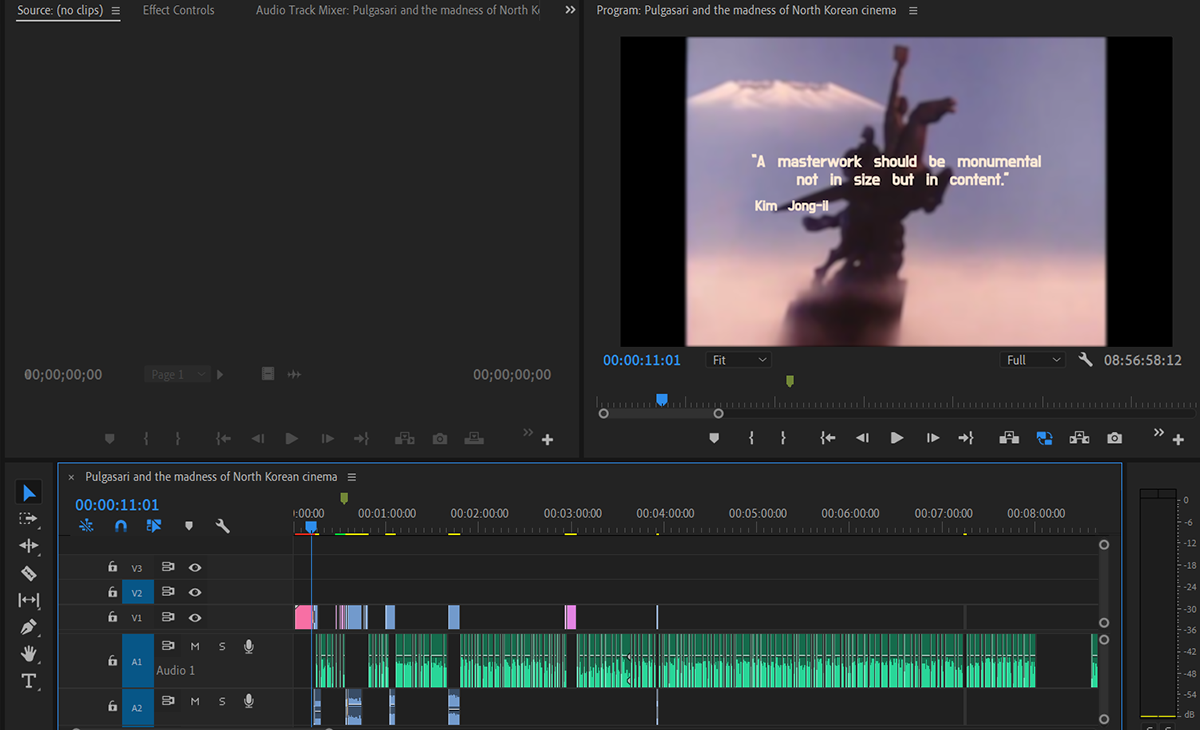
Task: Select the Source: (no clips) tab
Action: (x=60, y=10)
